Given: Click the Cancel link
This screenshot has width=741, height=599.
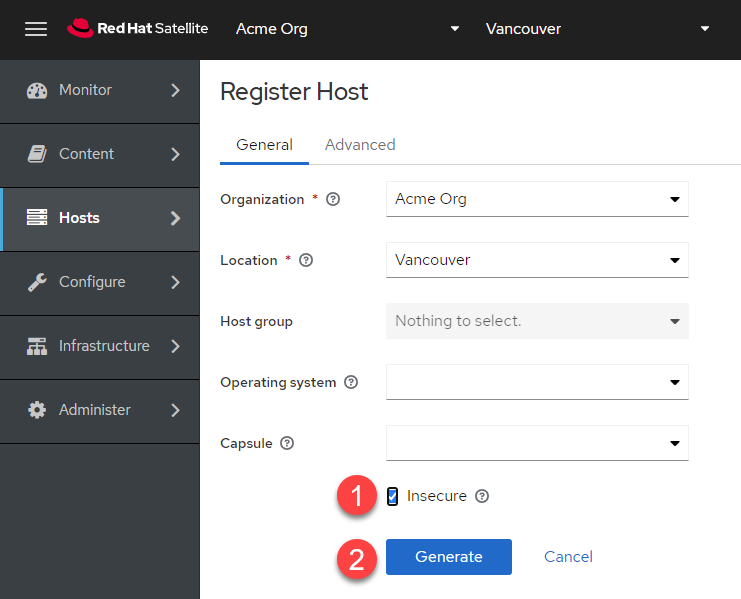Looking at the screenshot, I should 568,557.
